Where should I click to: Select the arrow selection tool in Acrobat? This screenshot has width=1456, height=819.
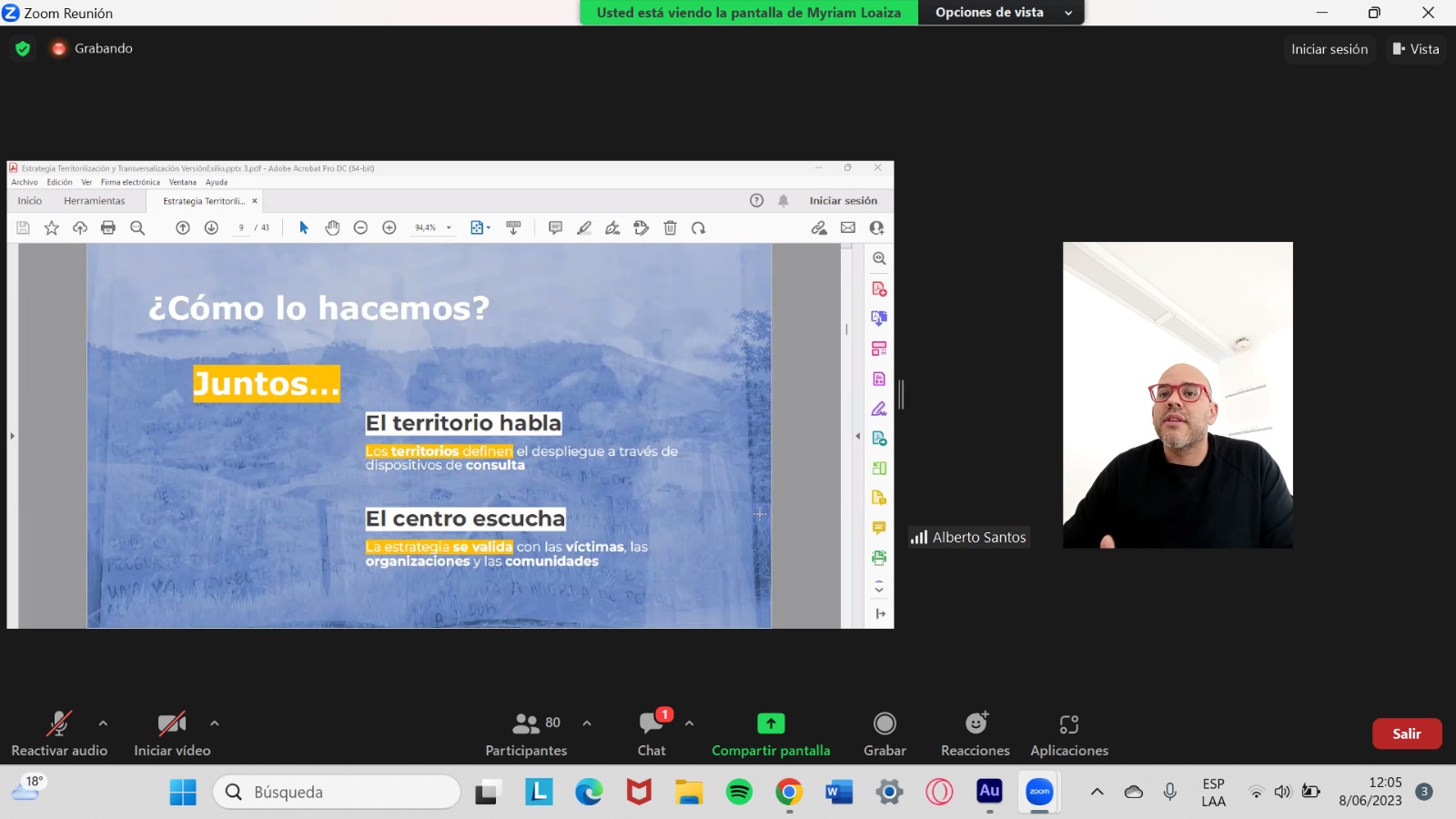(x=304, y=227)
